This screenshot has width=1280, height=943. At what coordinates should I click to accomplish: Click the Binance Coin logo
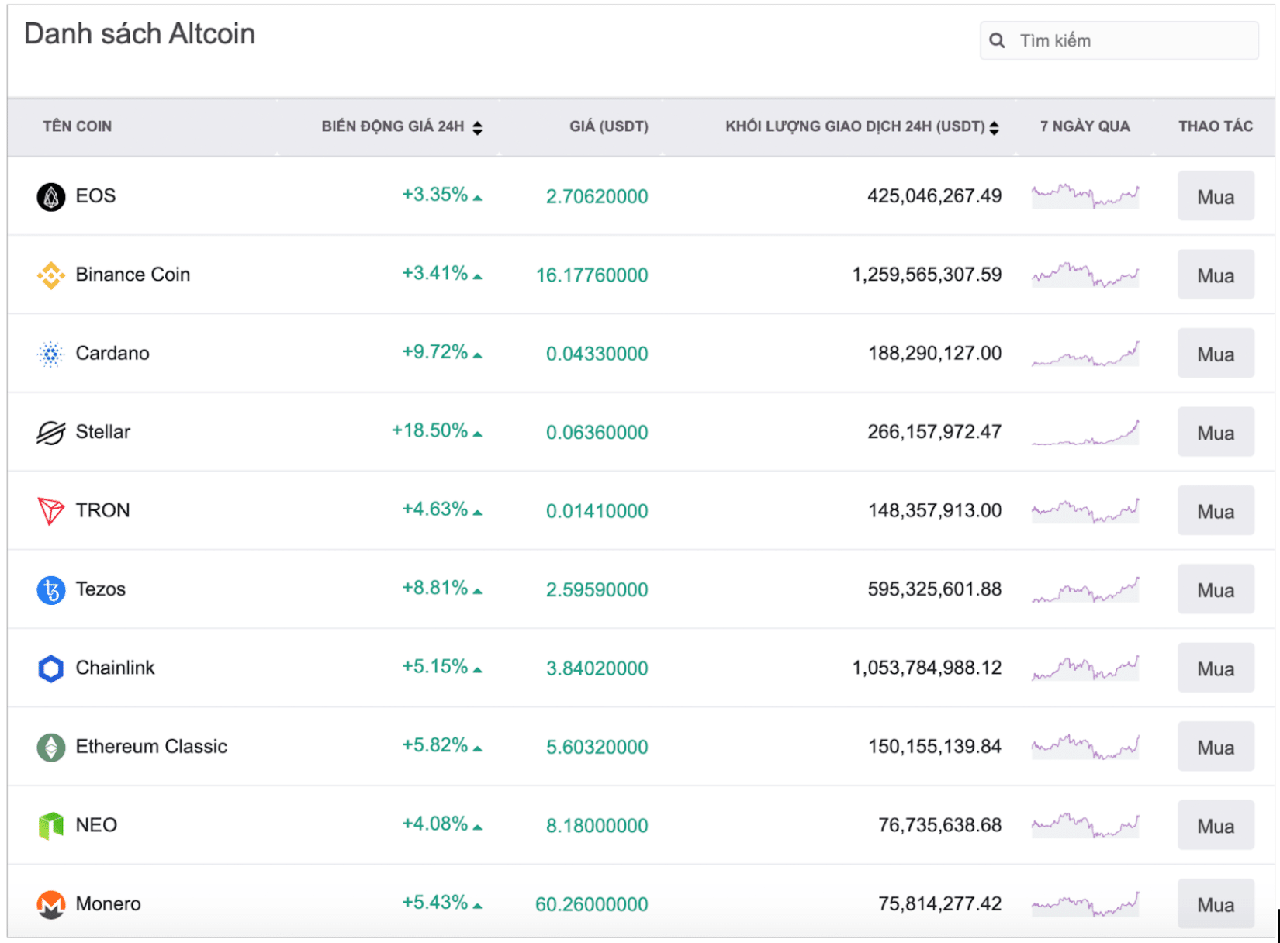[50, 275]
